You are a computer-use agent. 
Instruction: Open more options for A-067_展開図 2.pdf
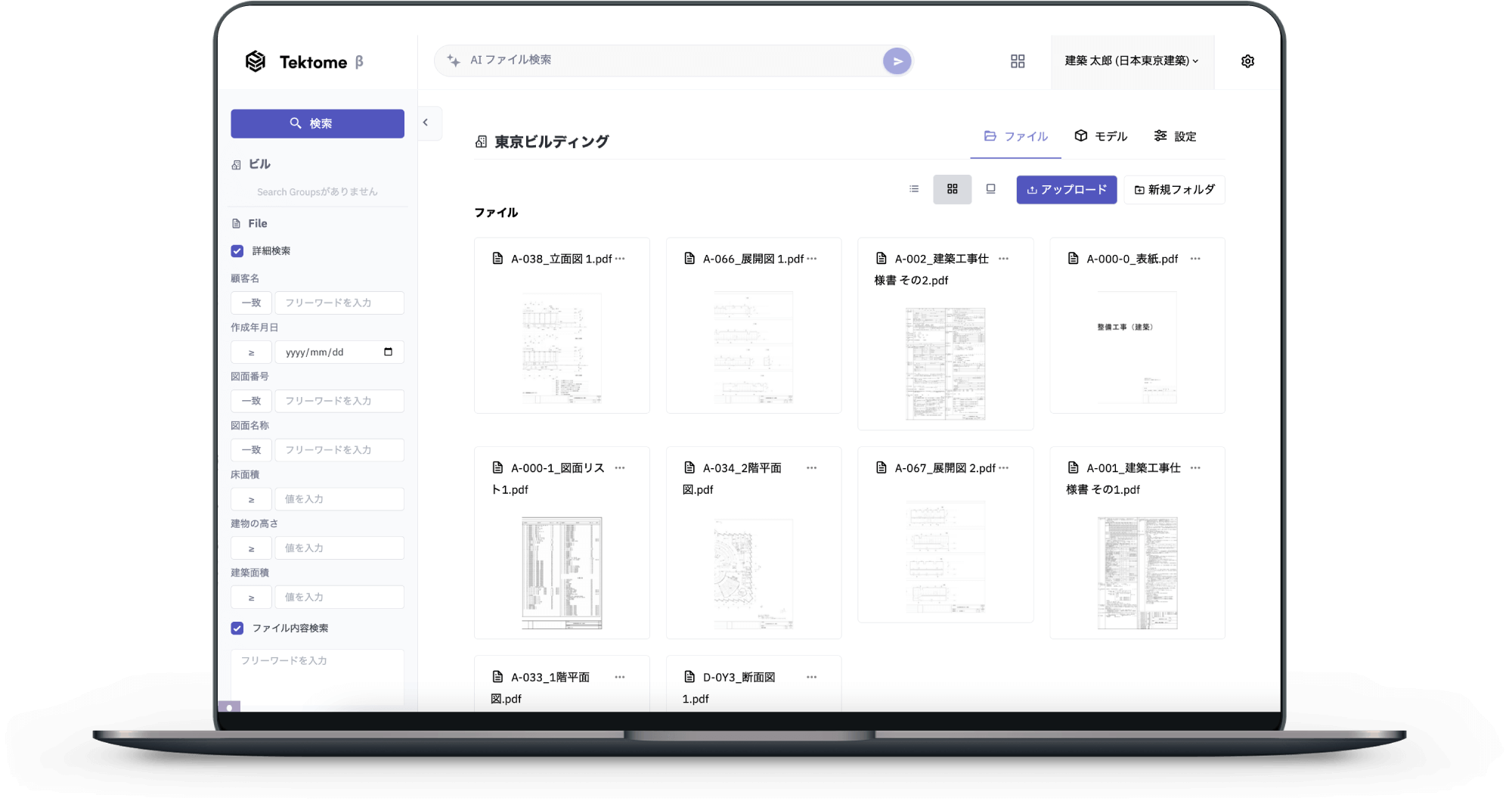1003,468
